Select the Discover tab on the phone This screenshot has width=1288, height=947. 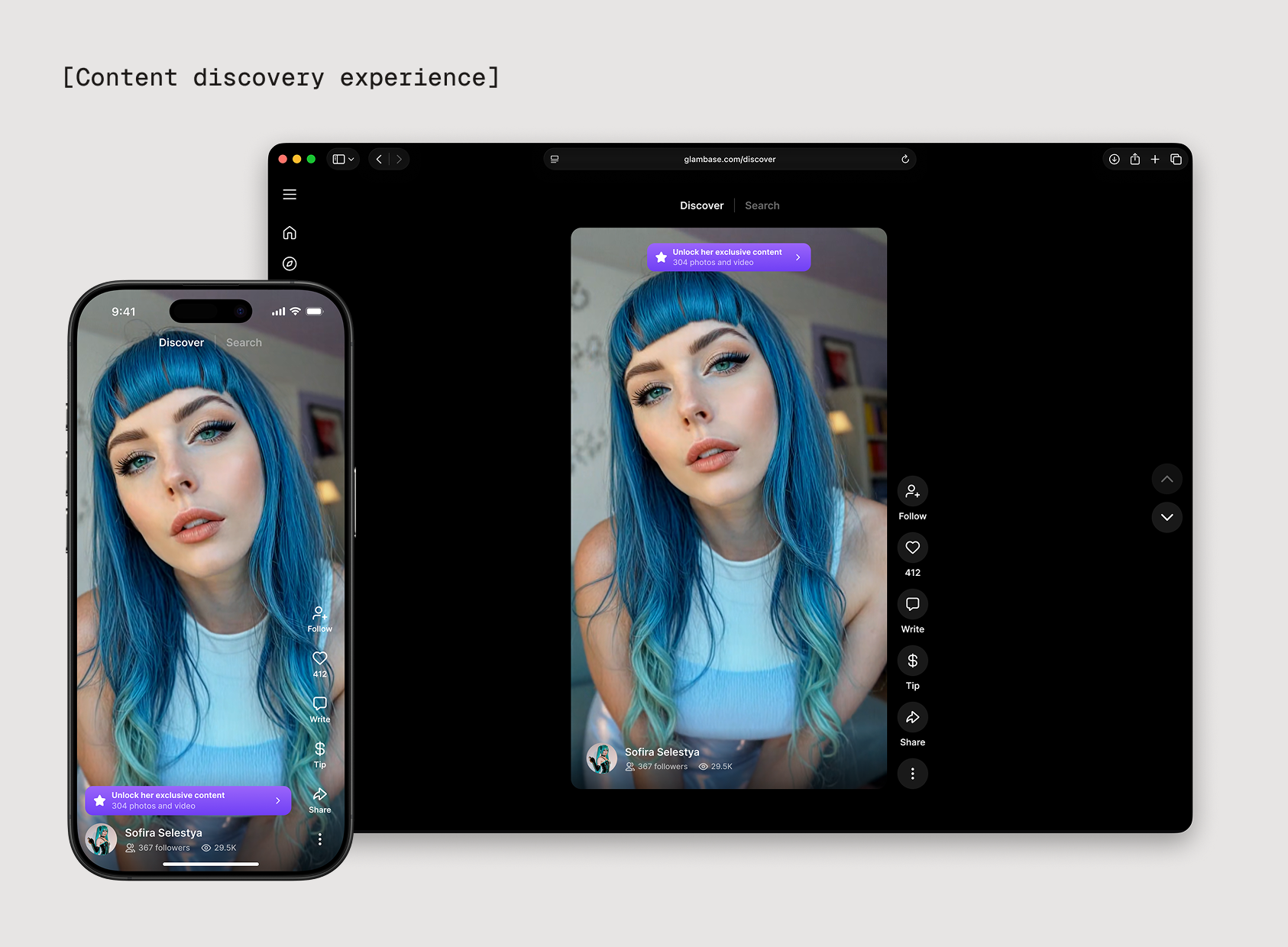181,343
